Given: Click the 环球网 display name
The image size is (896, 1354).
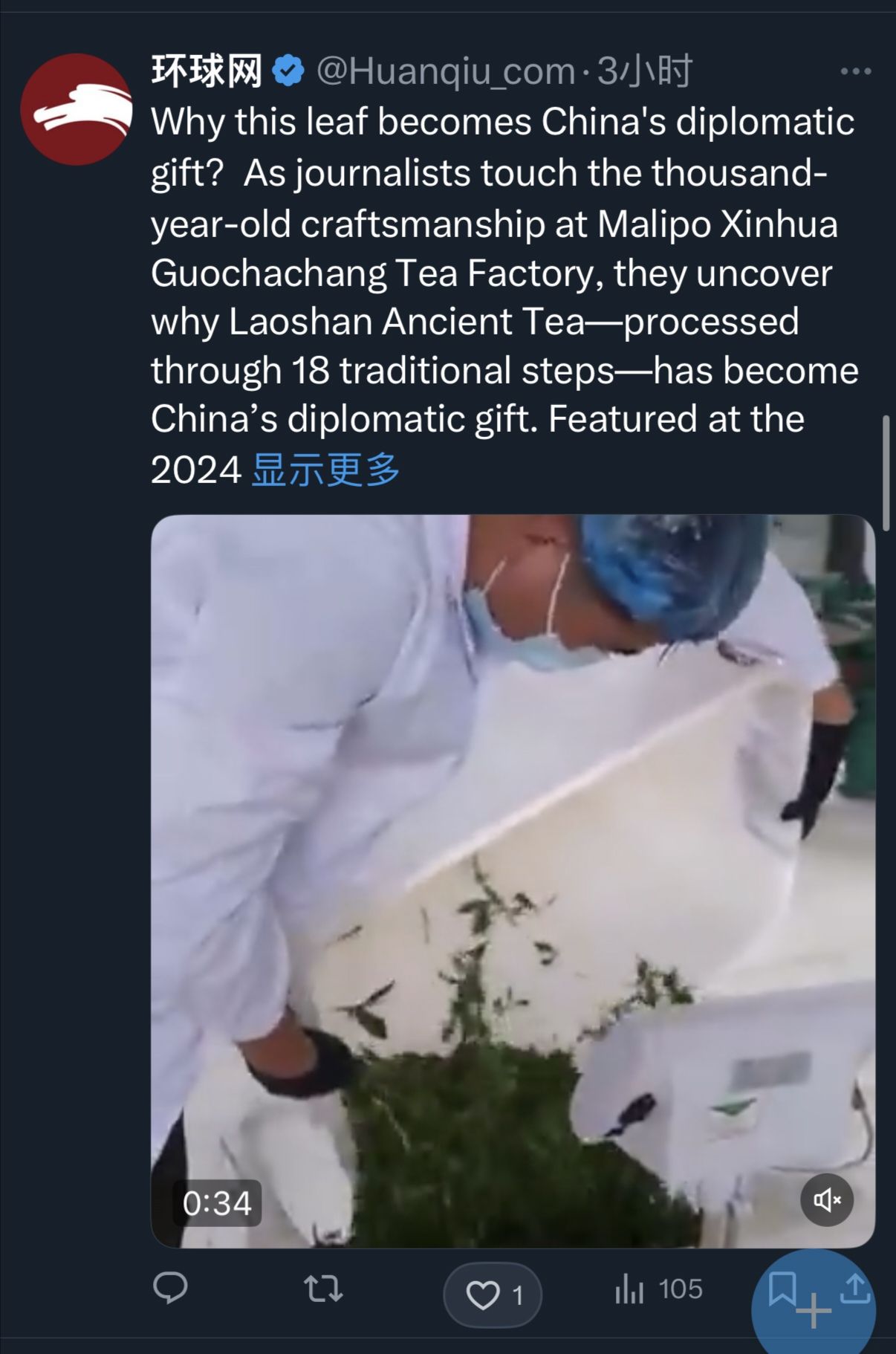Looking at the screenshot, I should click(x=207, y=71).
